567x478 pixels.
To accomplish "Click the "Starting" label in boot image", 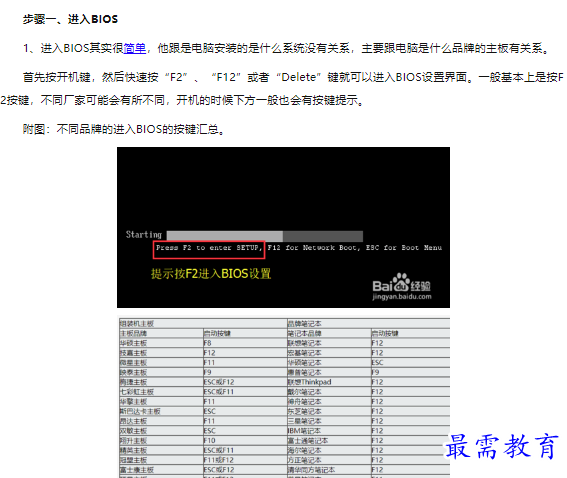I will pyautogui.click(x=144, y=235).
